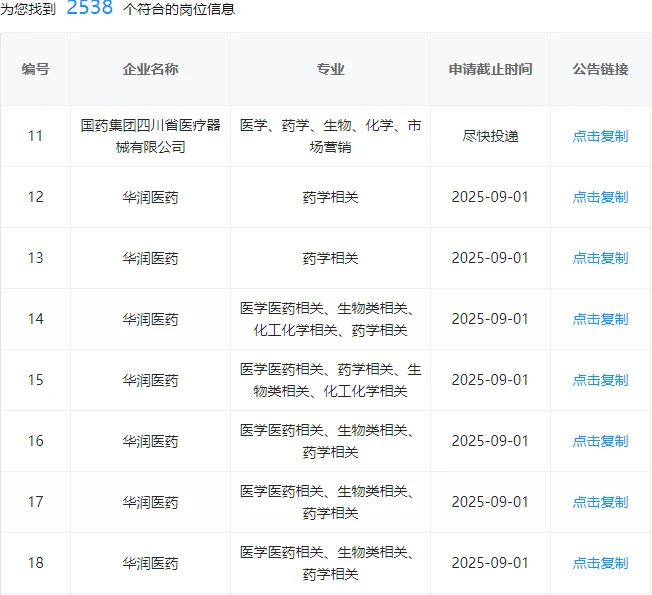Click the 华润医药 cell in row 16
This screenshot has width=652, height=595.
[151, 441]
